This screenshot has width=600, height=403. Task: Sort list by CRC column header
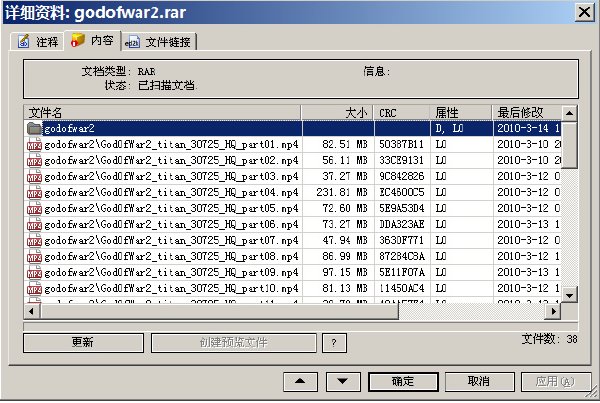click(x=402, y=113)
